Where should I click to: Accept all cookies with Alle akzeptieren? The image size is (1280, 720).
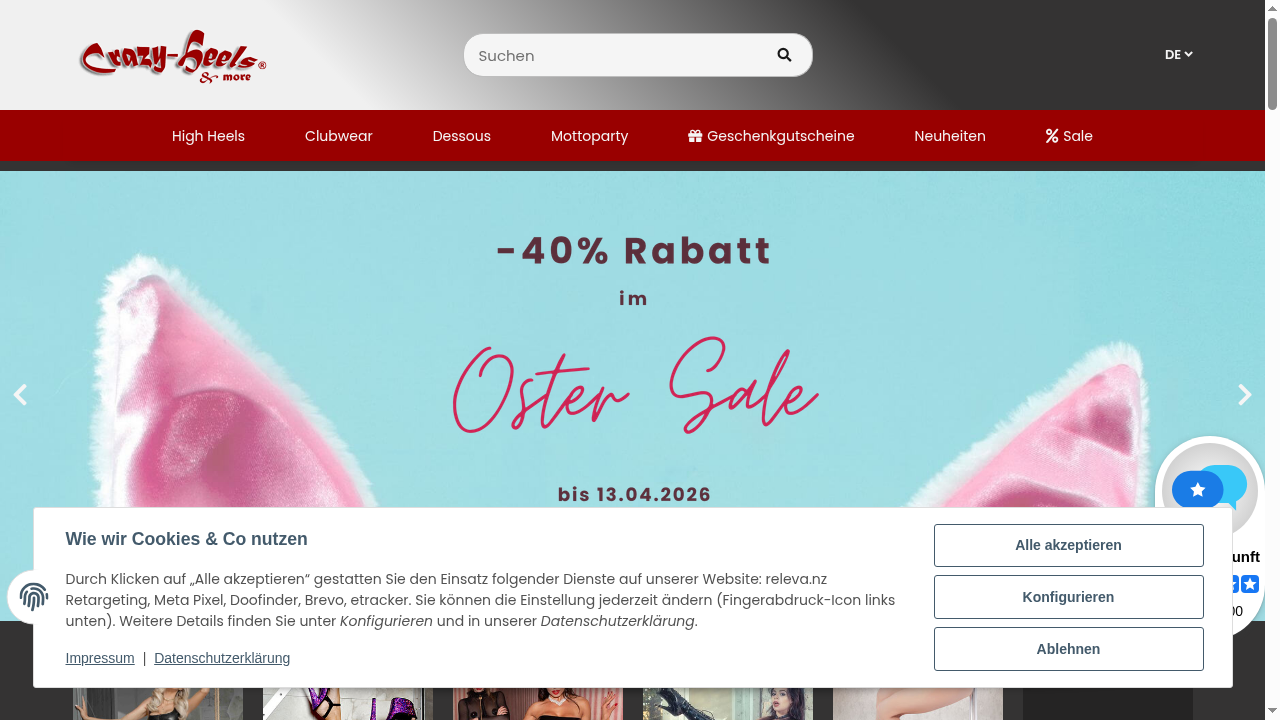(x=1068, y=545)
